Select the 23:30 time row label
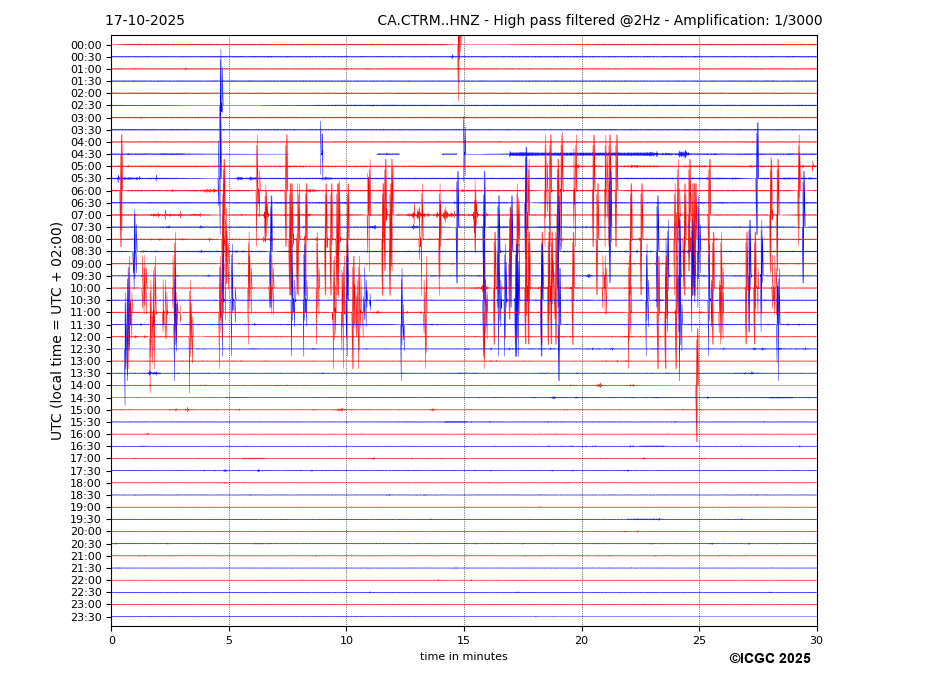This screenshot has height=696, width=927. (x=86, y=617)
